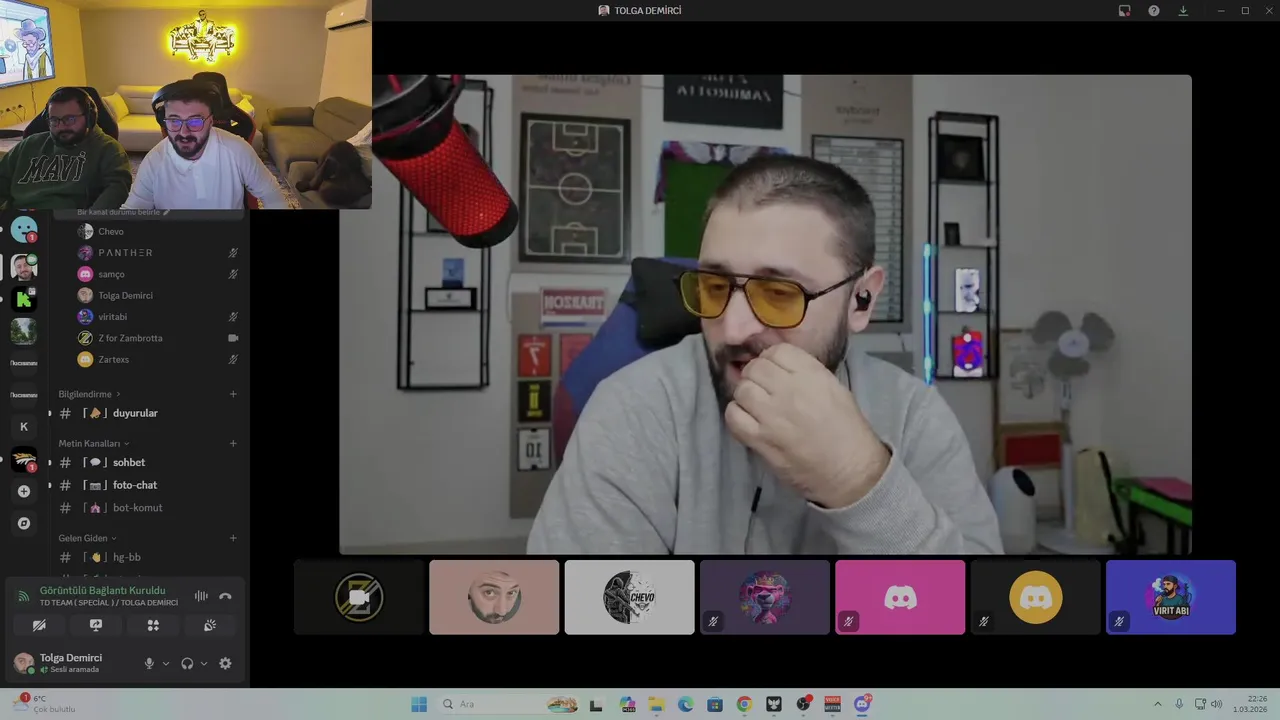Image resolution: width=1280 pixels, height=720 pixels.
Task: Open the sohbet text channel
Action: [x=149, y=462]
